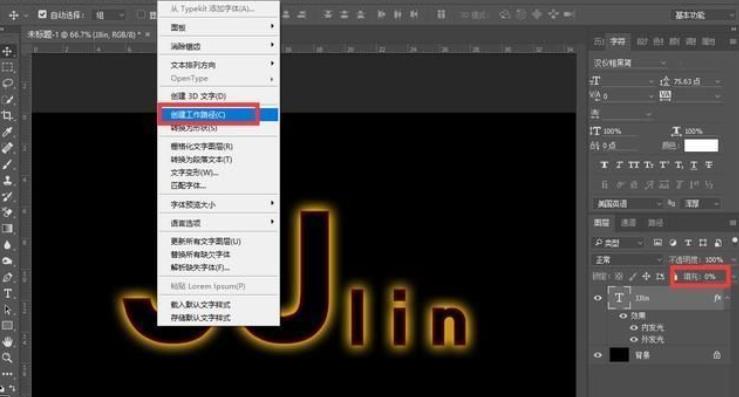Viewport: 739px width, 397px height.
Task: Choose 载入默认文字样式 menu item
Action: (218, 305)
